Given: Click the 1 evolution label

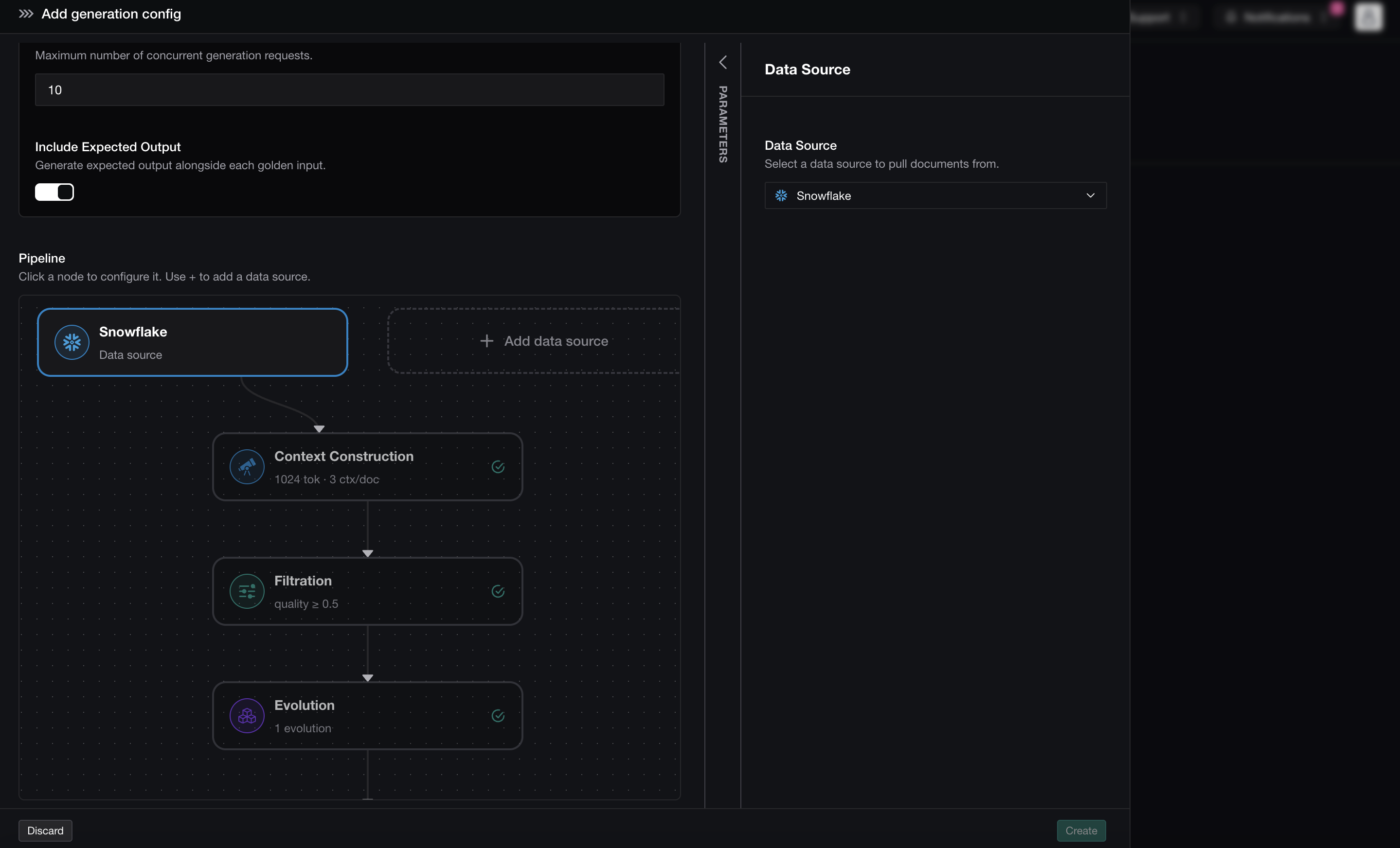Looking at the screenshot, I should (x=303, y=728).
